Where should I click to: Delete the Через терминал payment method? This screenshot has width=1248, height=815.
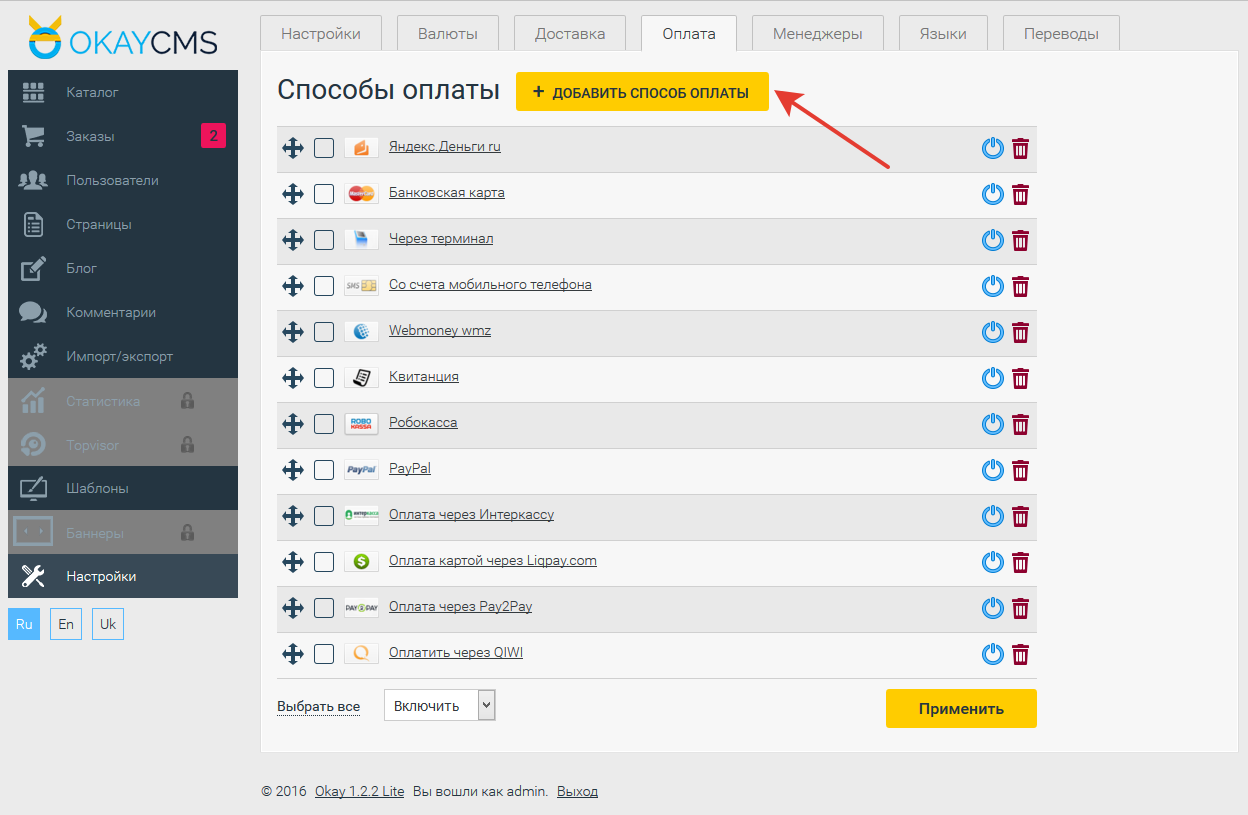(x=1020, y=241)
